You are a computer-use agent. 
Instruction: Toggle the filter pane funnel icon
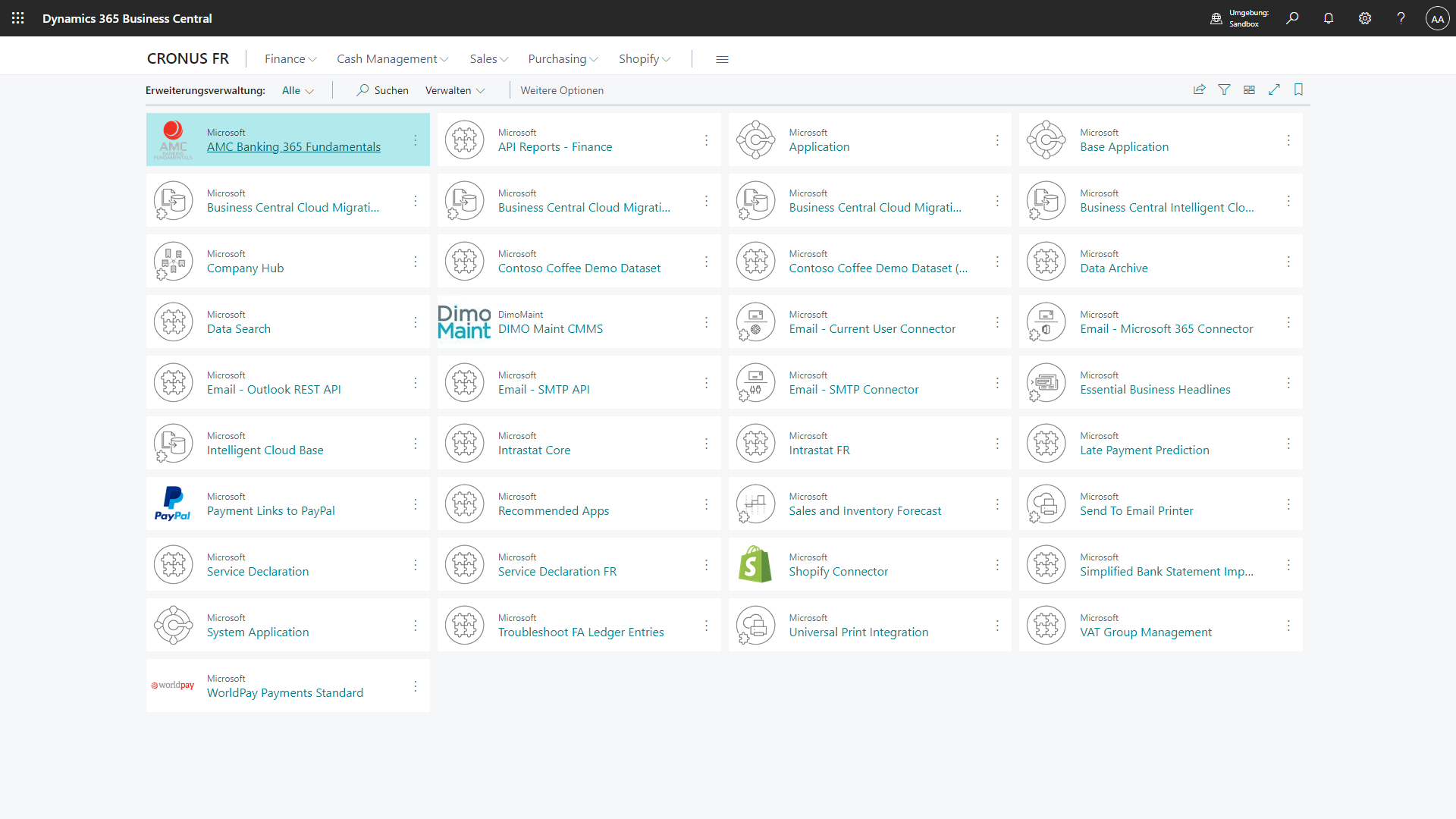click(x=1224, y=89)
